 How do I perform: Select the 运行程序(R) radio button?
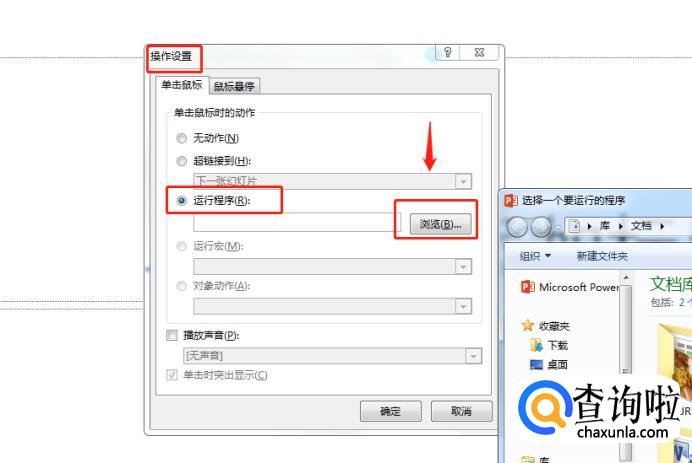click(x=181, y=200)
